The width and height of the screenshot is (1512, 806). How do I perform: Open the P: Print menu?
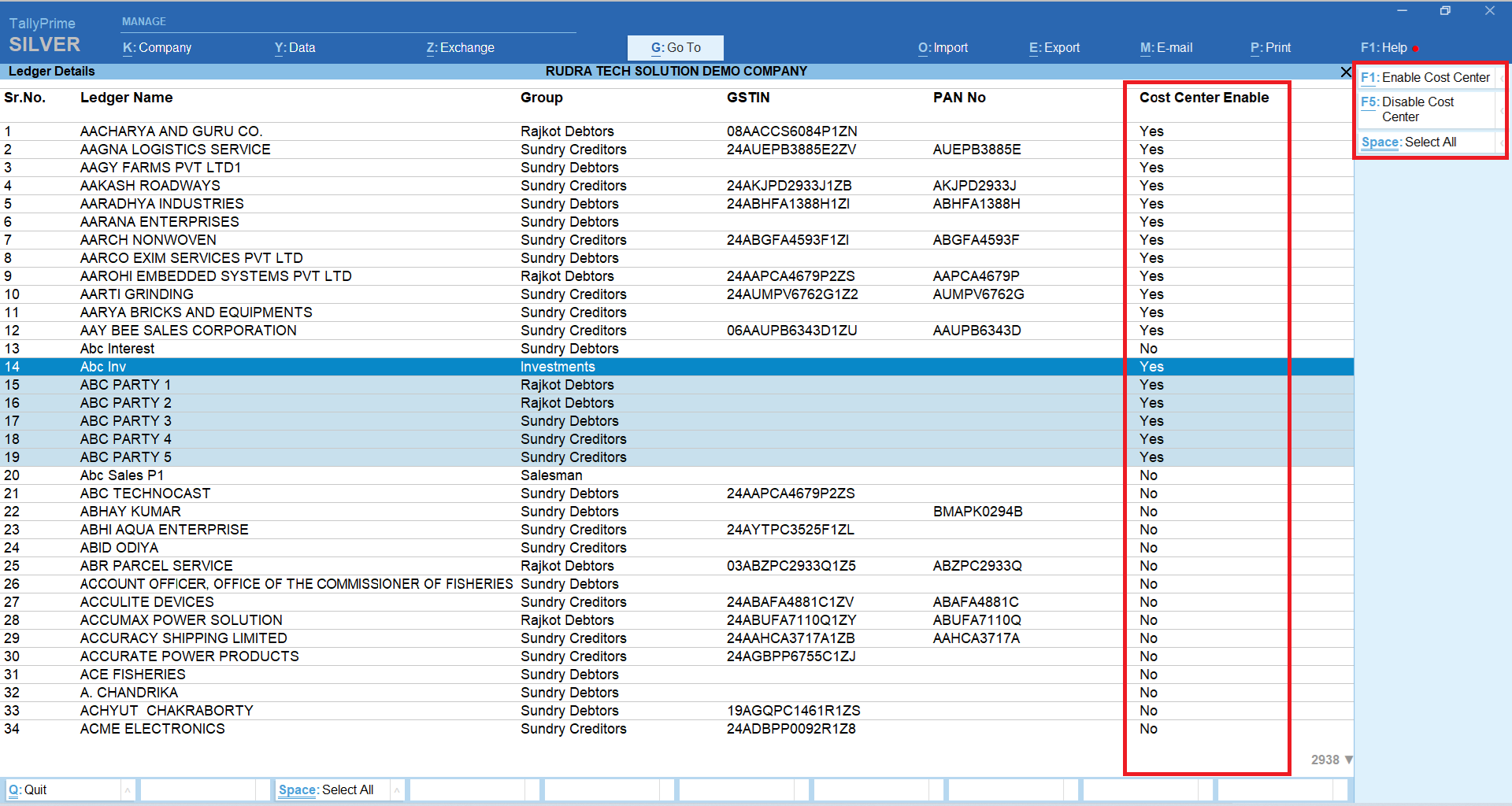coord(1270,48)
